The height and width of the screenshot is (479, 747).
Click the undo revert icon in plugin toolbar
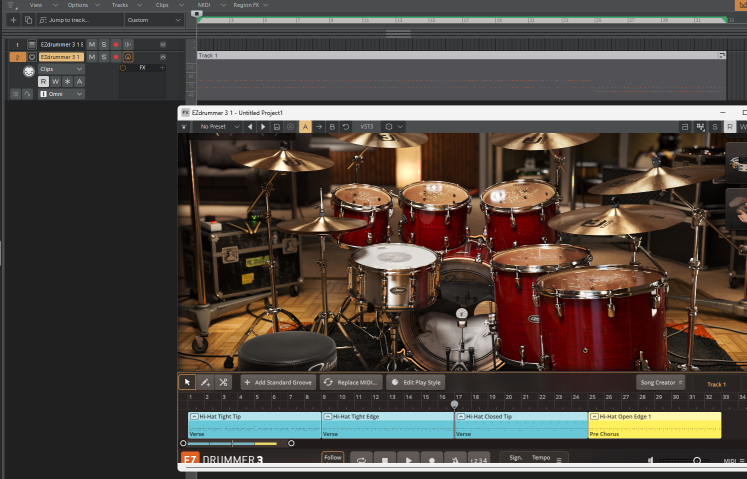point(346,127)
